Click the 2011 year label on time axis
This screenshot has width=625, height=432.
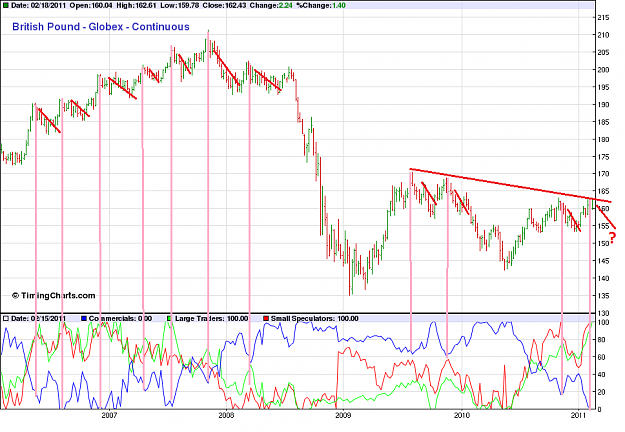click(578, 415)
